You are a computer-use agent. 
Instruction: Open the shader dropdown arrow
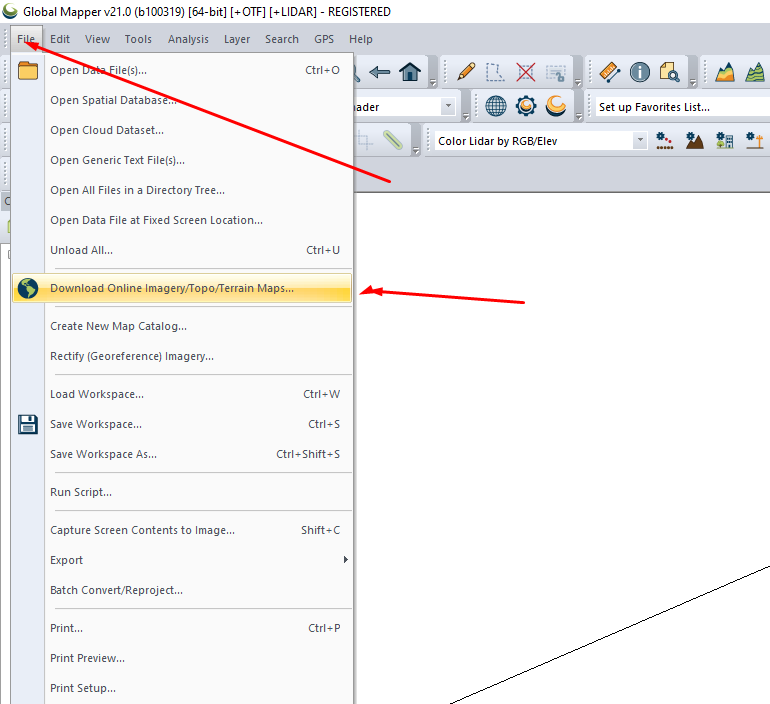point(448,106)
